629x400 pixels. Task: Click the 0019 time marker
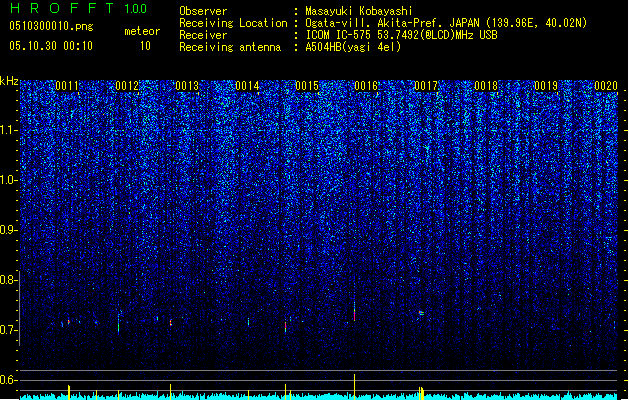pyautogui.click(x=546, y=86)
